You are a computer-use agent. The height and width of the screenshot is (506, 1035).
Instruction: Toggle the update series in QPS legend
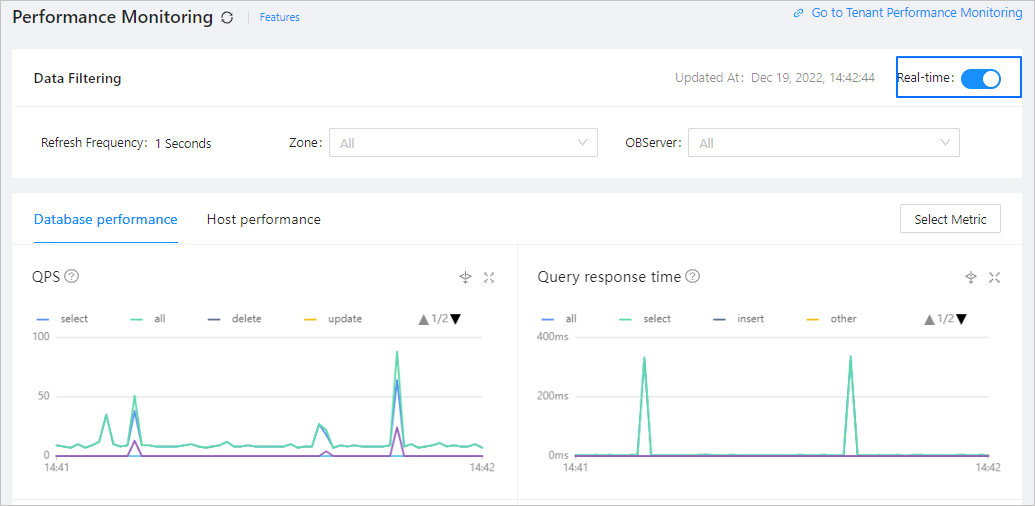(332, 319)
